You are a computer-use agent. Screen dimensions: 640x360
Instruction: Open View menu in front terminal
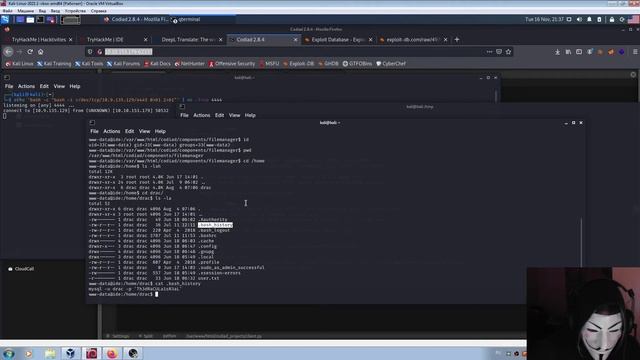(144, 131)
